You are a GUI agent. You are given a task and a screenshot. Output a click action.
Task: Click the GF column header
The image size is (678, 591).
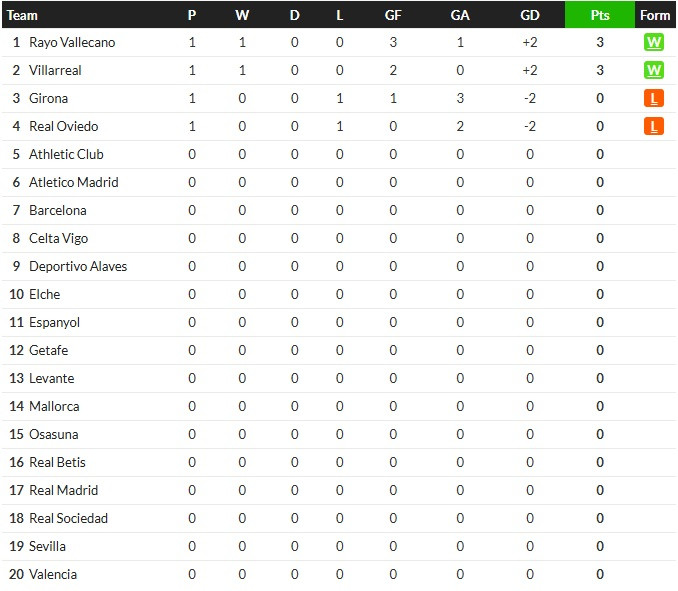393,15
